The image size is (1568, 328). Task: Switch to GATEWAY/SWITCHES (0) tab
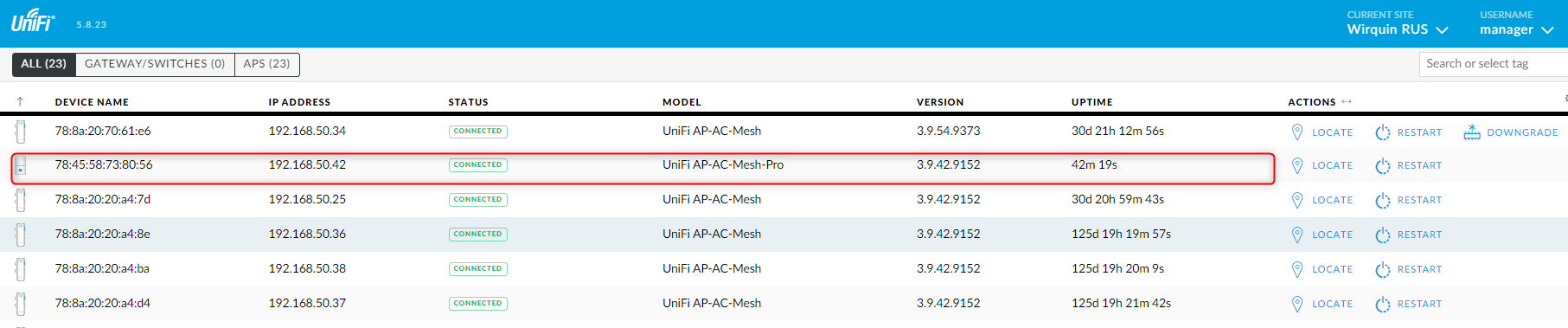tap(155, 64)
